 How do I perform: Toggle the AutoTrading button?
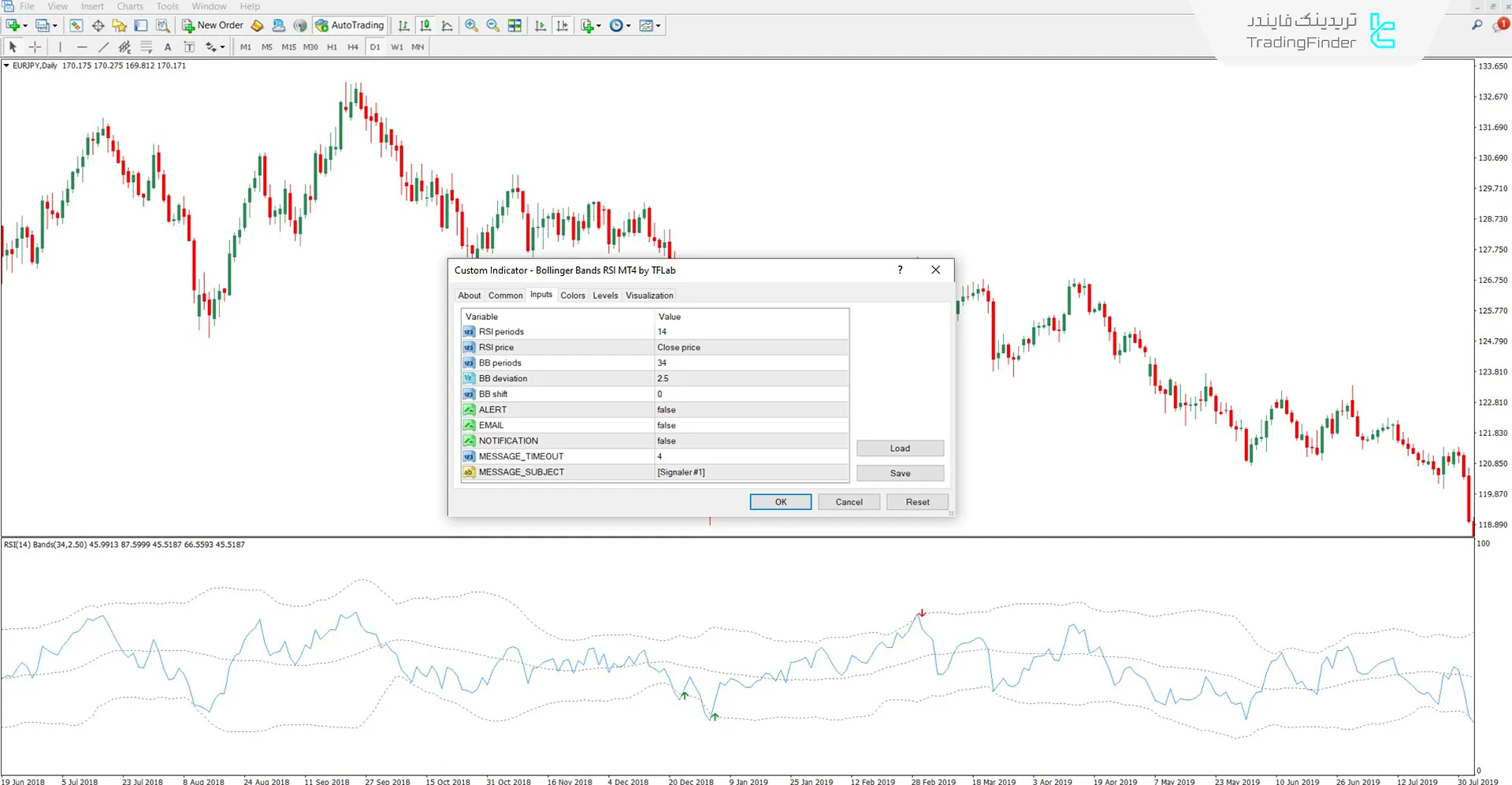349,26
